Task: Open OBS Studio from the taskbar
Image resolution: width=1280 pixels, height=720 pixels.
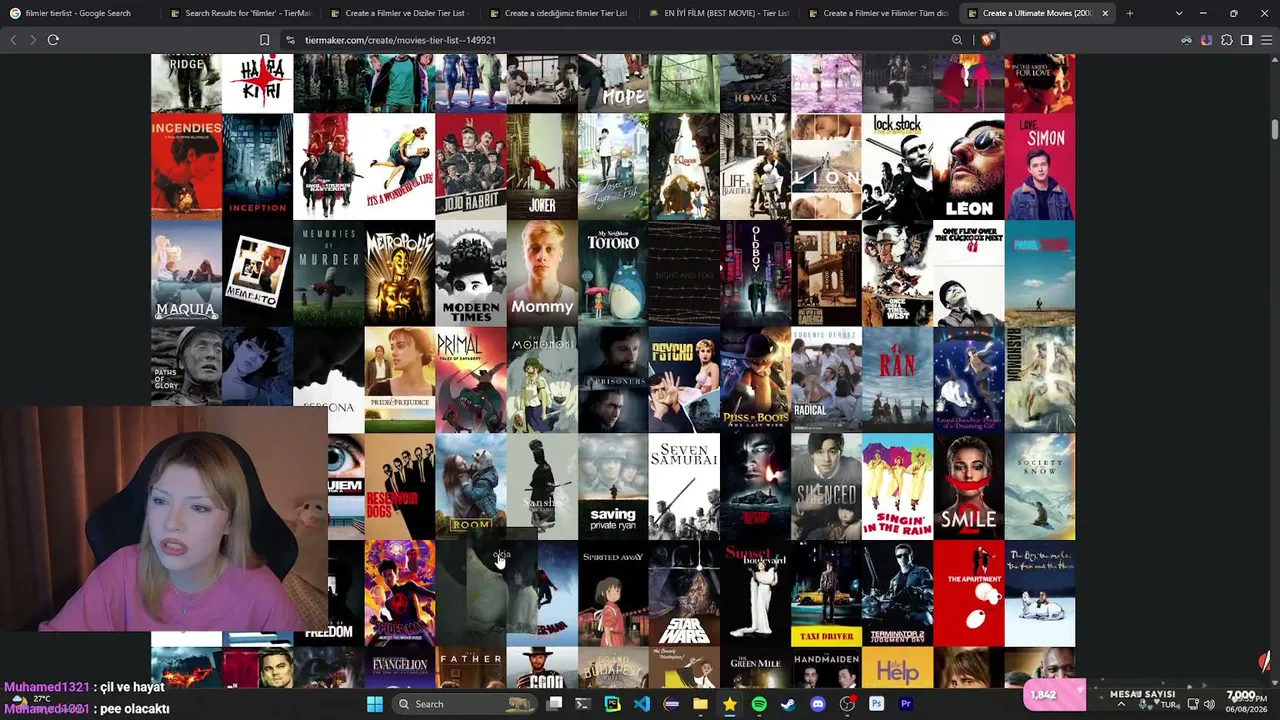Action: (x=847, y=704)
